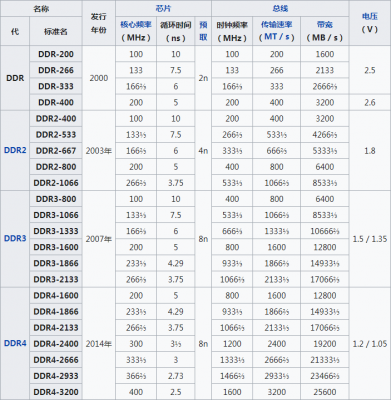The width and height of the screenshot is (391, 400).
Task: Click the 电压 column header link
Action: point(370,16)
